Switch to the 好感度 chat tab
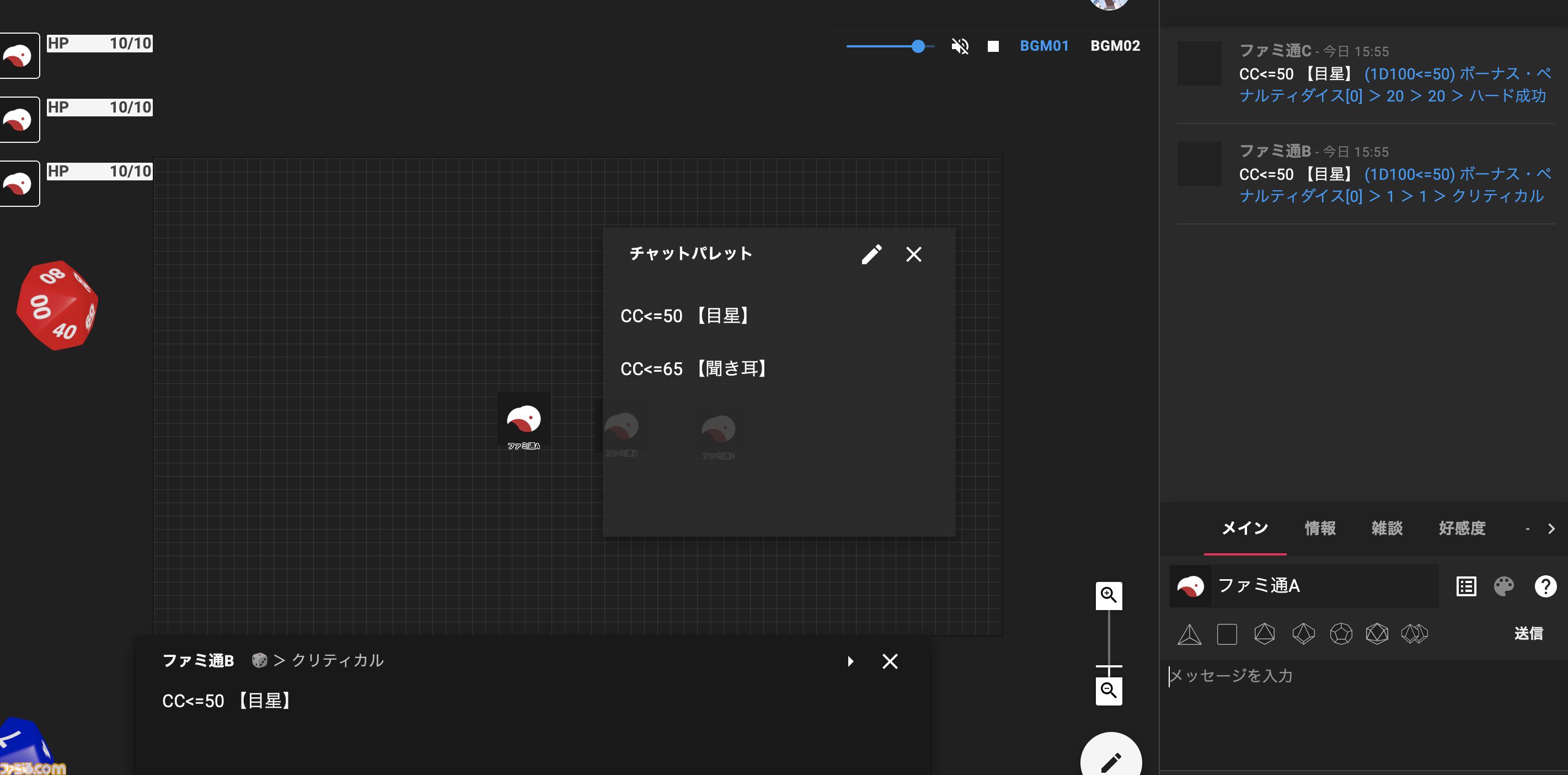 click(1462, 528)
